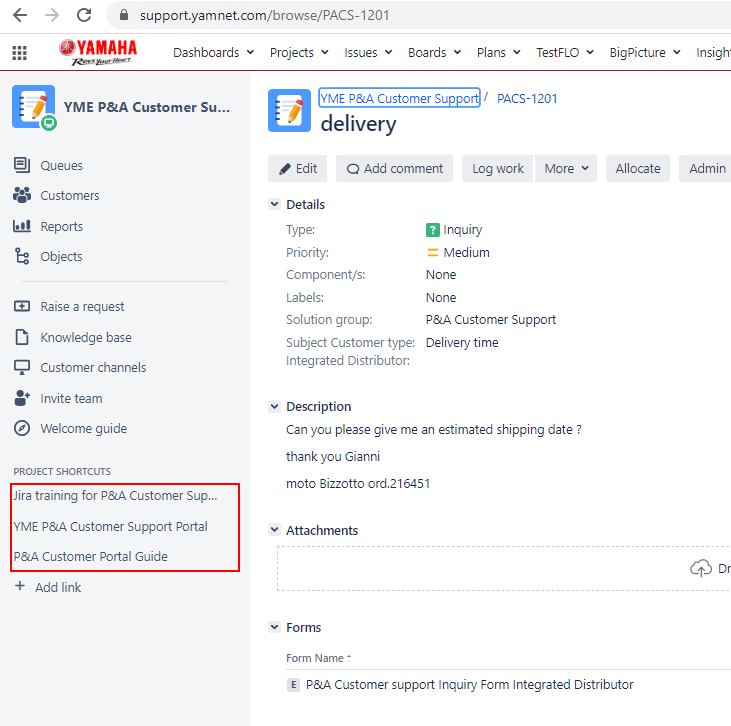
Task: Open the PACS-1201 issue key link
Action: click(x=527, y=98)
